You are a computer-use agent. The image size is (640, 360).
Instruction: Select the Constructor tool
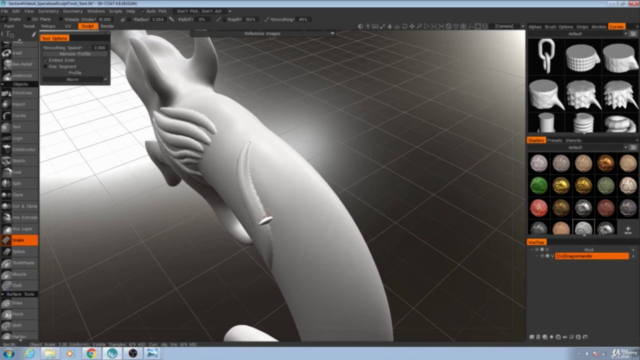tap(19, 149)
